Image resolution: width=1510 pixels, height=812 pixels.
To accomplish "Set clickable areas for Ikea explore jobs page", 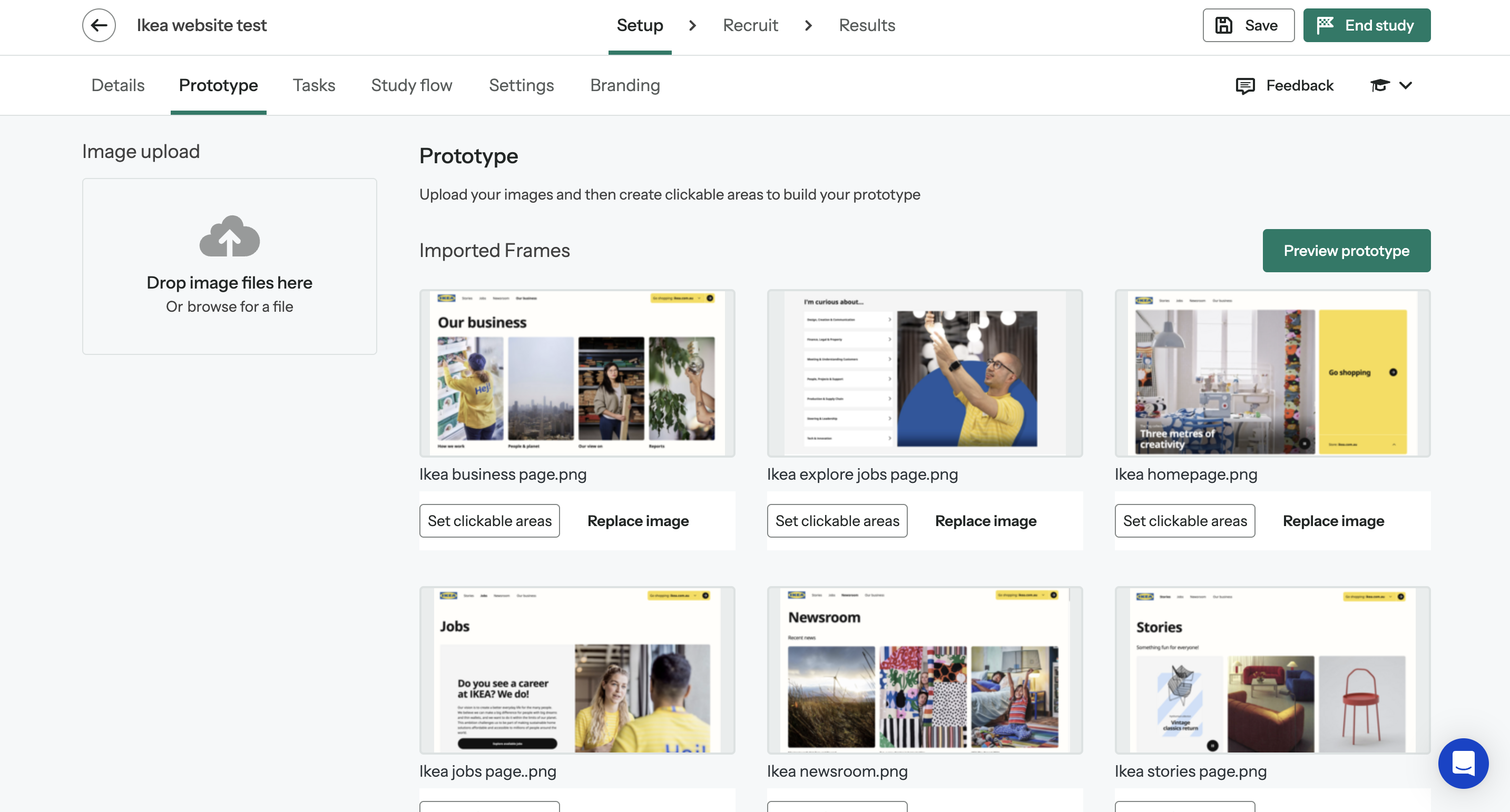I will tap(837, 521).
